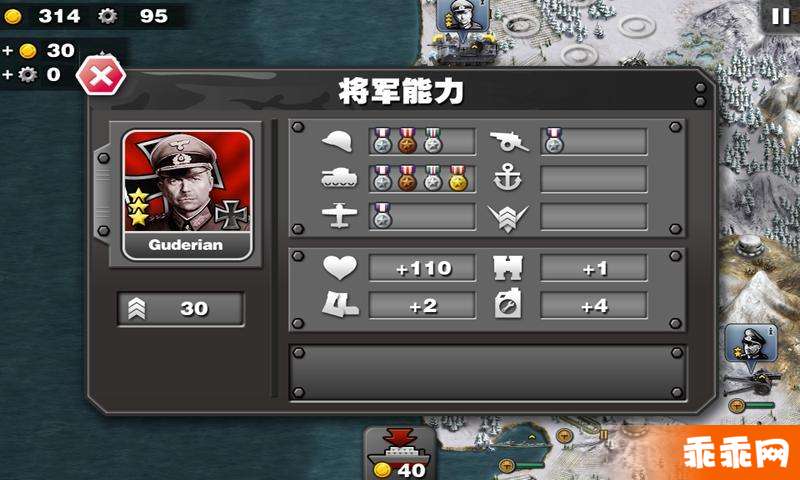The width and height of the screenshot is (800, 480).
Task: Click the infantry helmet icon
Action: point(337,141)
